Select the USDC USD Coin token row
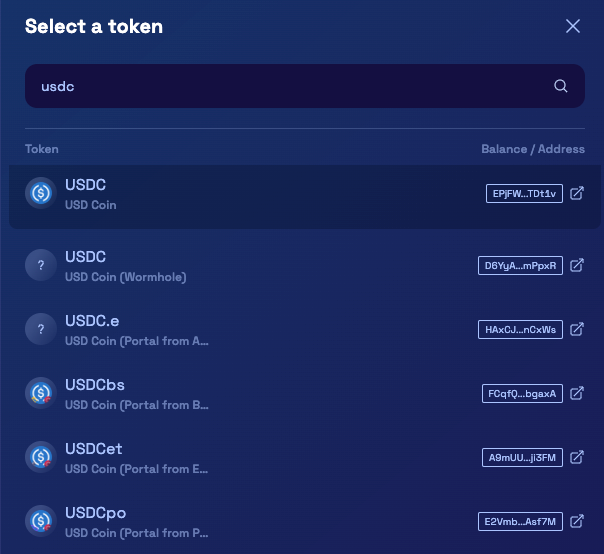The image size is (604, 554). click(305, 197)
